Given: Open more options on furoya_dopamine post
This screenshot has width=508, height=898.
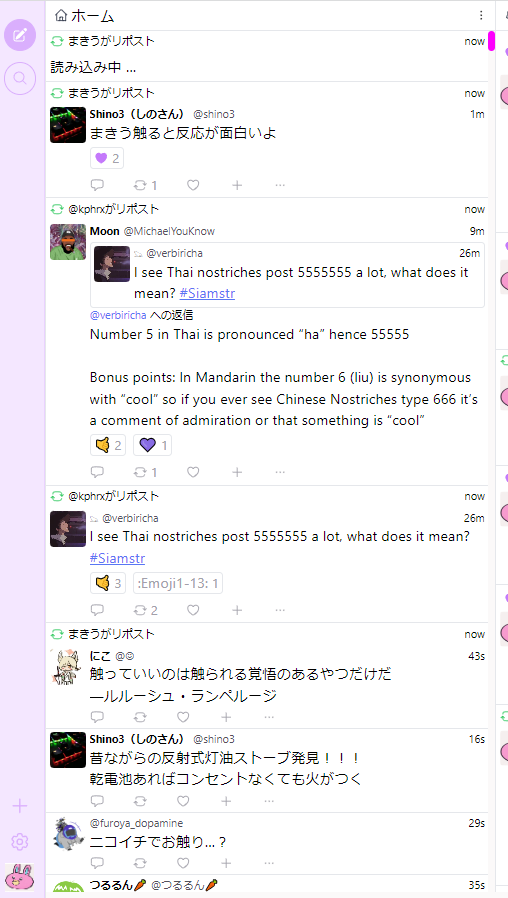Looking at the screenshot, I should click(x=269, y=862).
